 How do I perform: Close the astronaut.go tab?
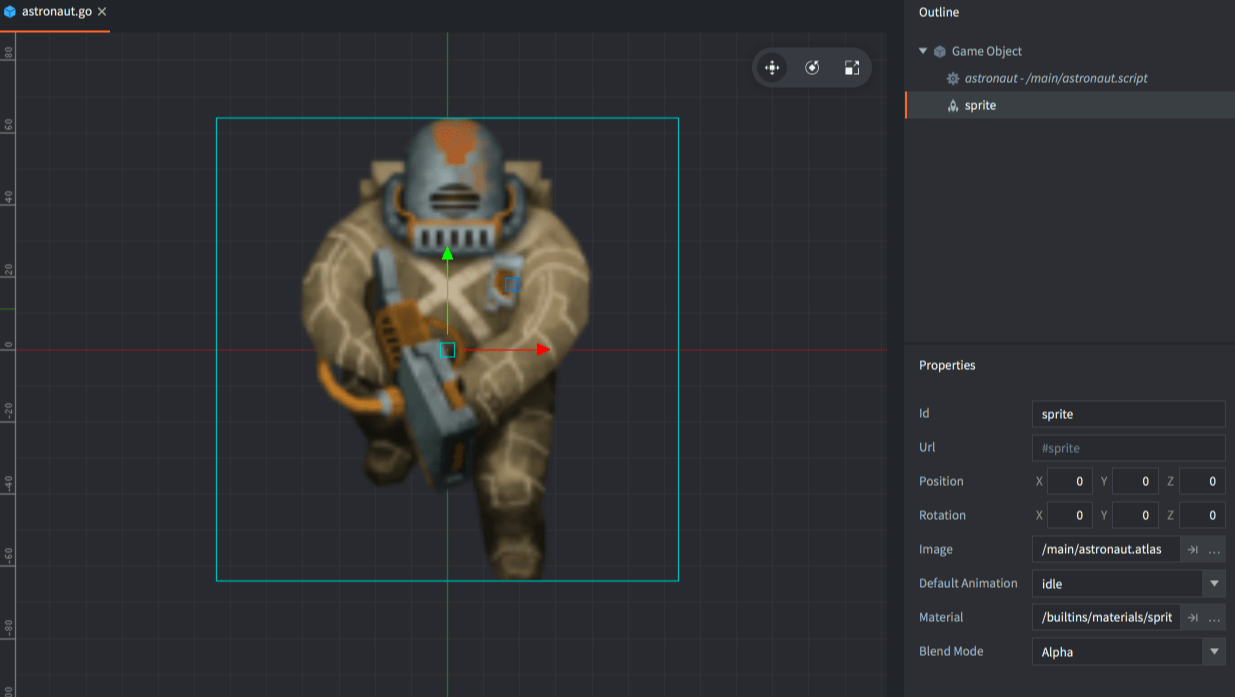(102, 12)
